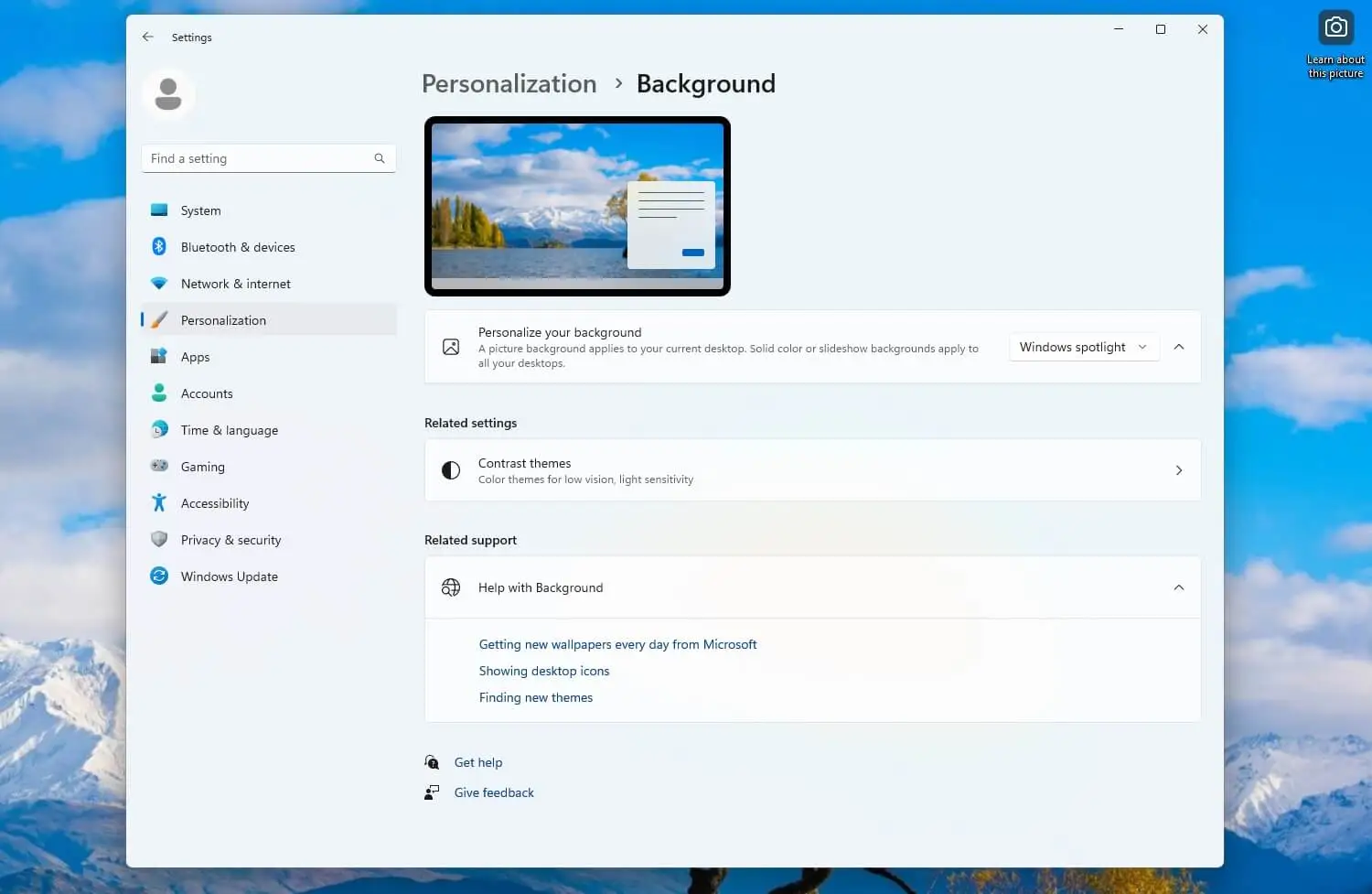Open the Showing desktop icons help link
The height and width of the screenshot is (894, 1372).
click(543, 670)
